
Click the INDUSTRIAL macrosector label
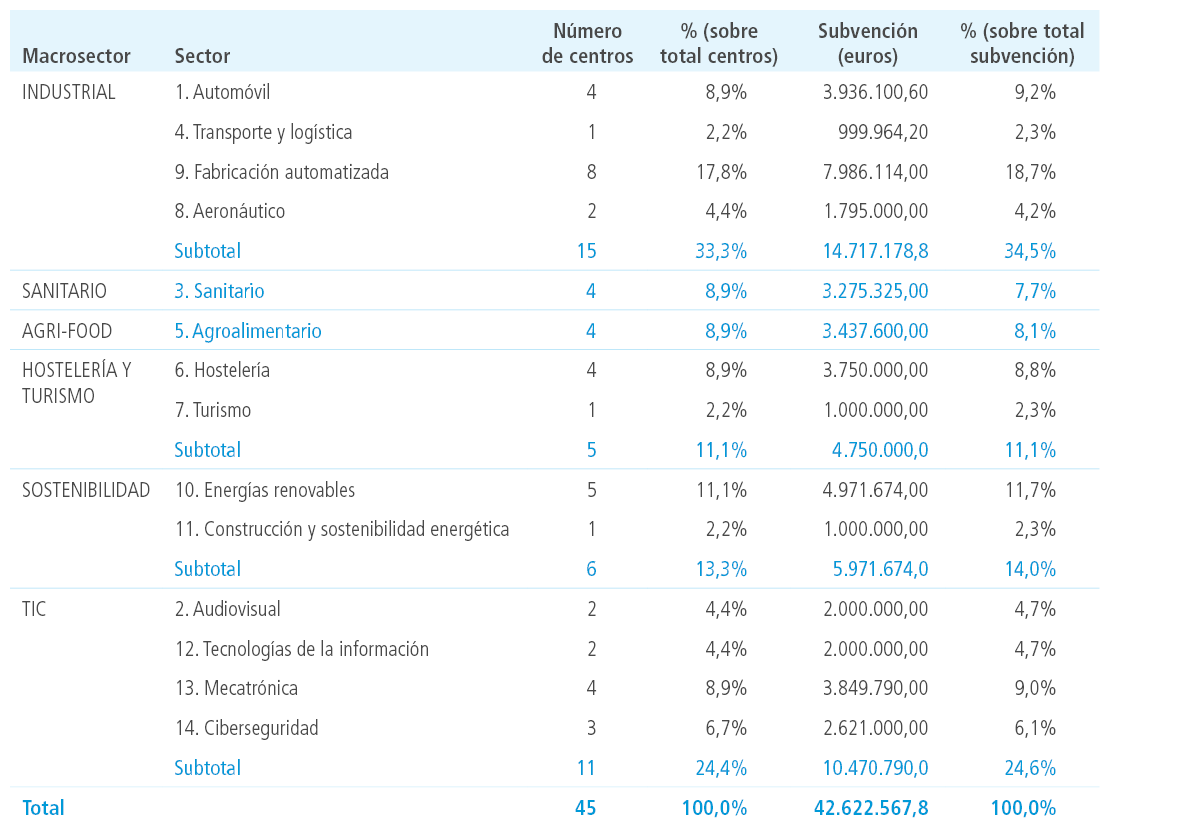68,93
